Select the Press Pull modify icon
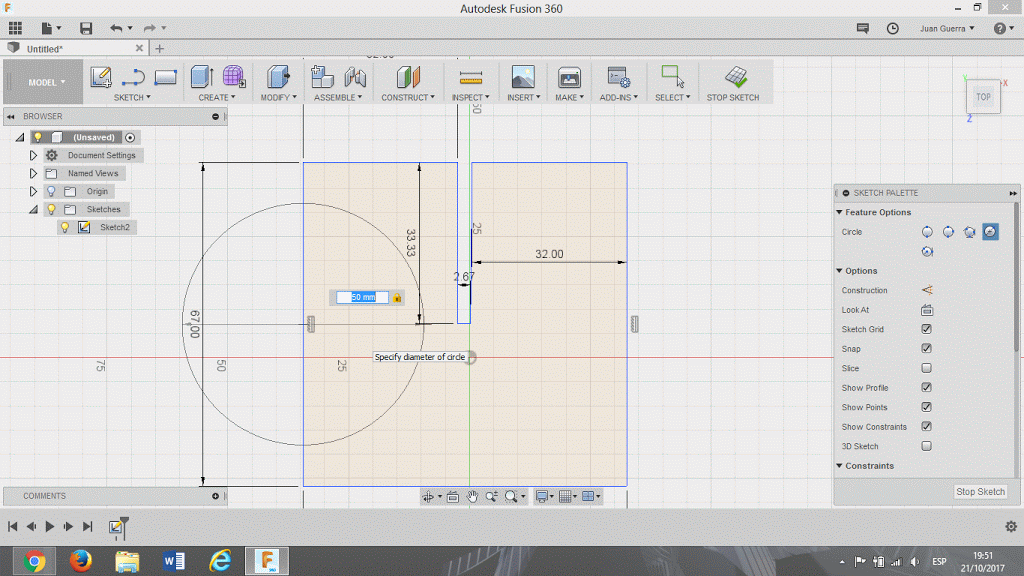The height and width of the screenshot is (576, 1024). 277,78
